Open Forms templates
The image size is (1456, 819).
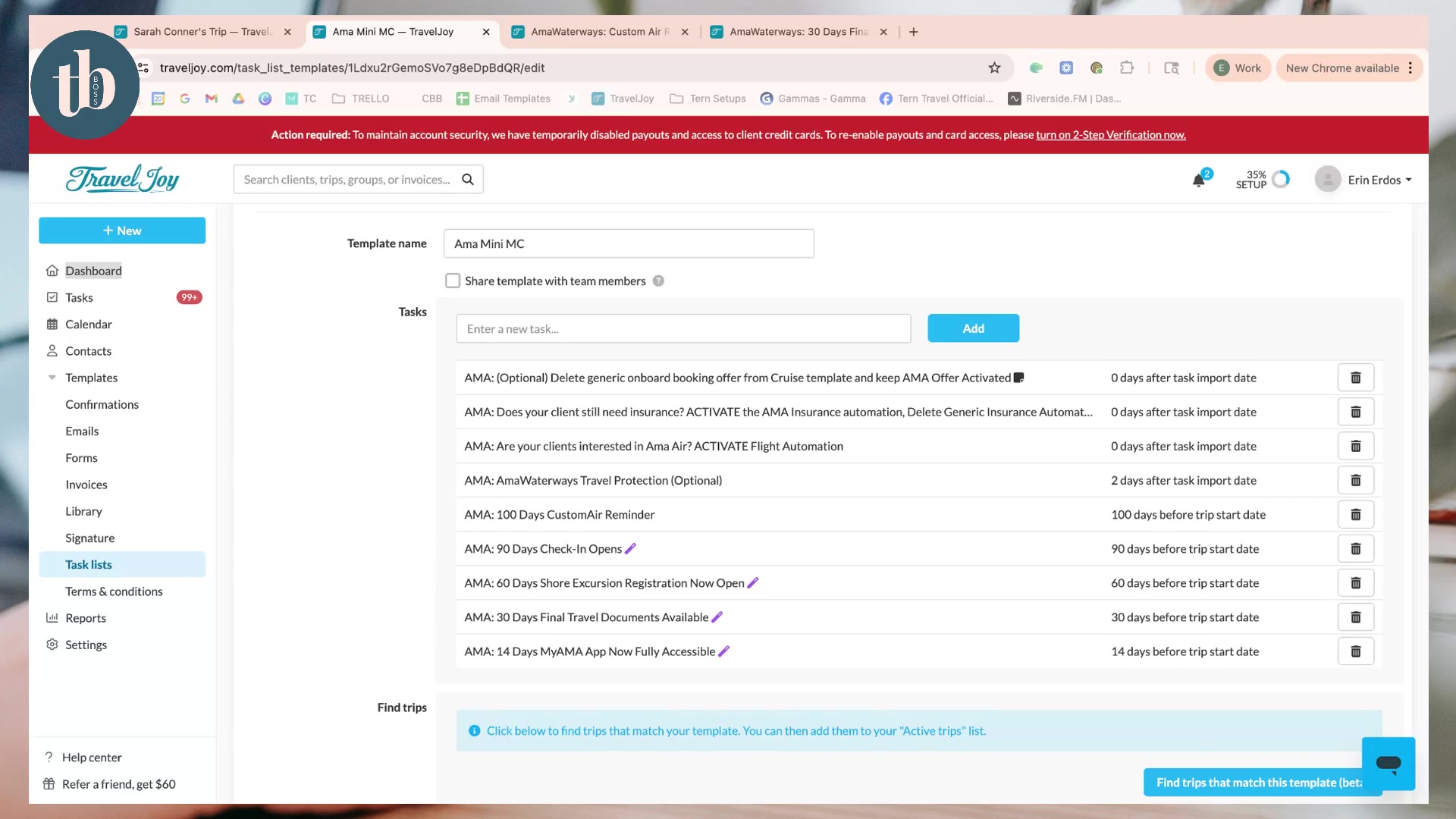(x=81, y=458)
